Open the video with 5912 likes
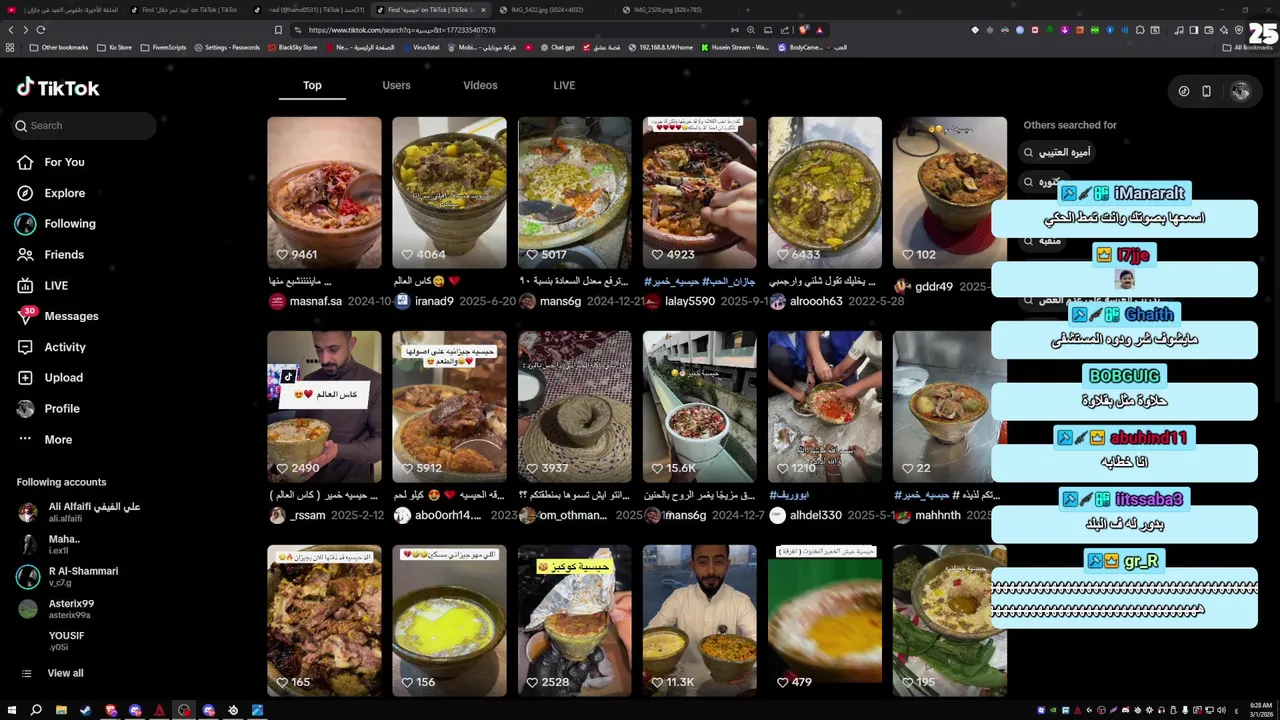 (x=449, y=407)
